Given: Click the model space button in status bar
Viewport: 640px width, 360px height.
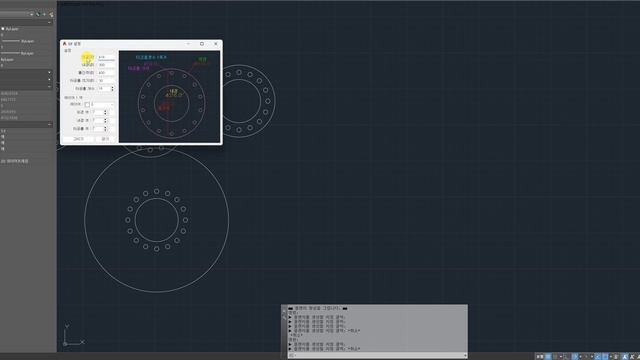Looking at the screenshot, I should (540, 357).
